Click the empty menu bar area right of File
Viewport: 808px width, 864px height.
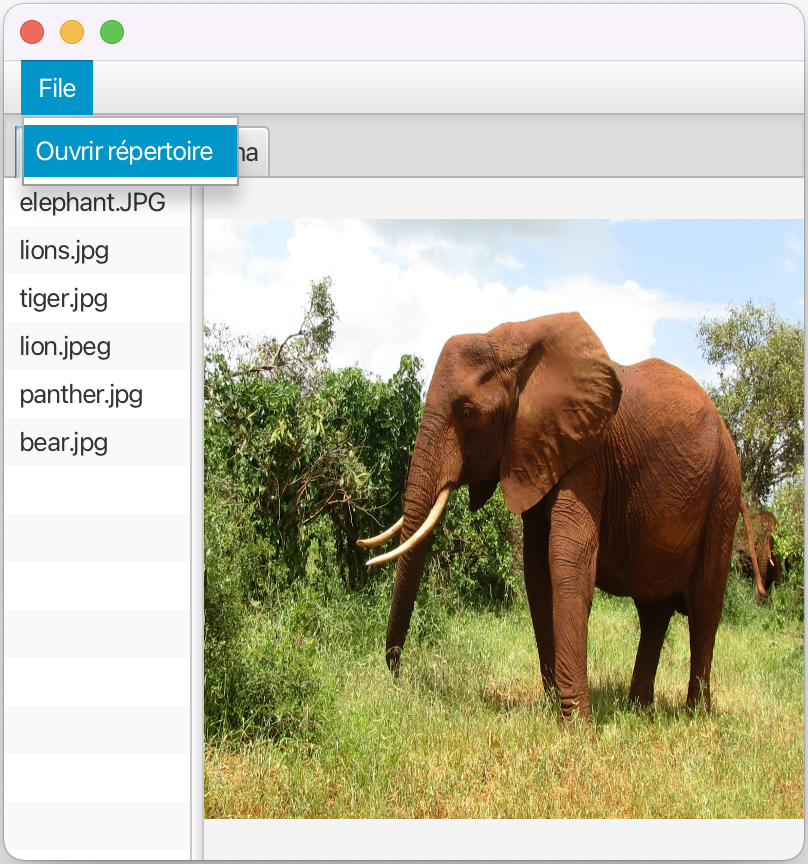pos(450,88)
